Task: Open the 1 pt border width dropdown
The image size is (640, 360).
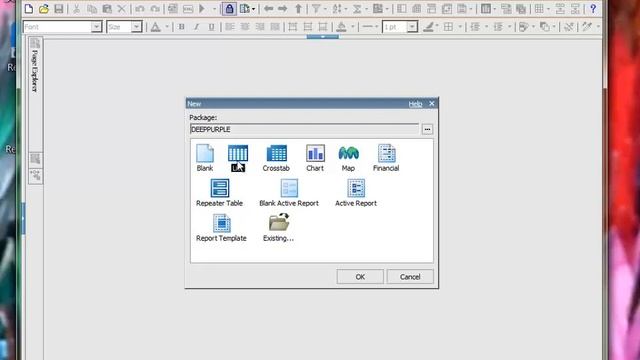Action: click(412, 27)
